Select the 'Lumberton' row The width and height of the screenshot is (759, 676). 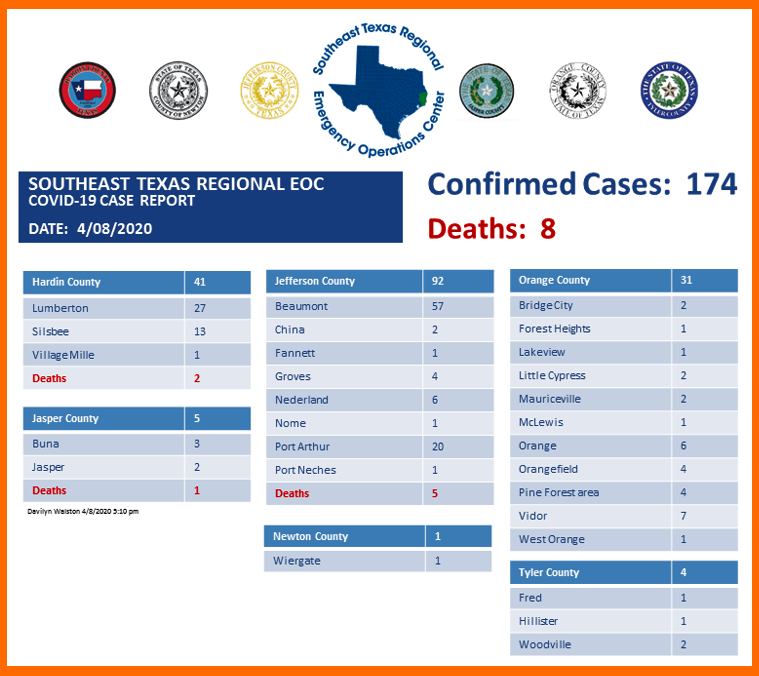pos(137,308)
